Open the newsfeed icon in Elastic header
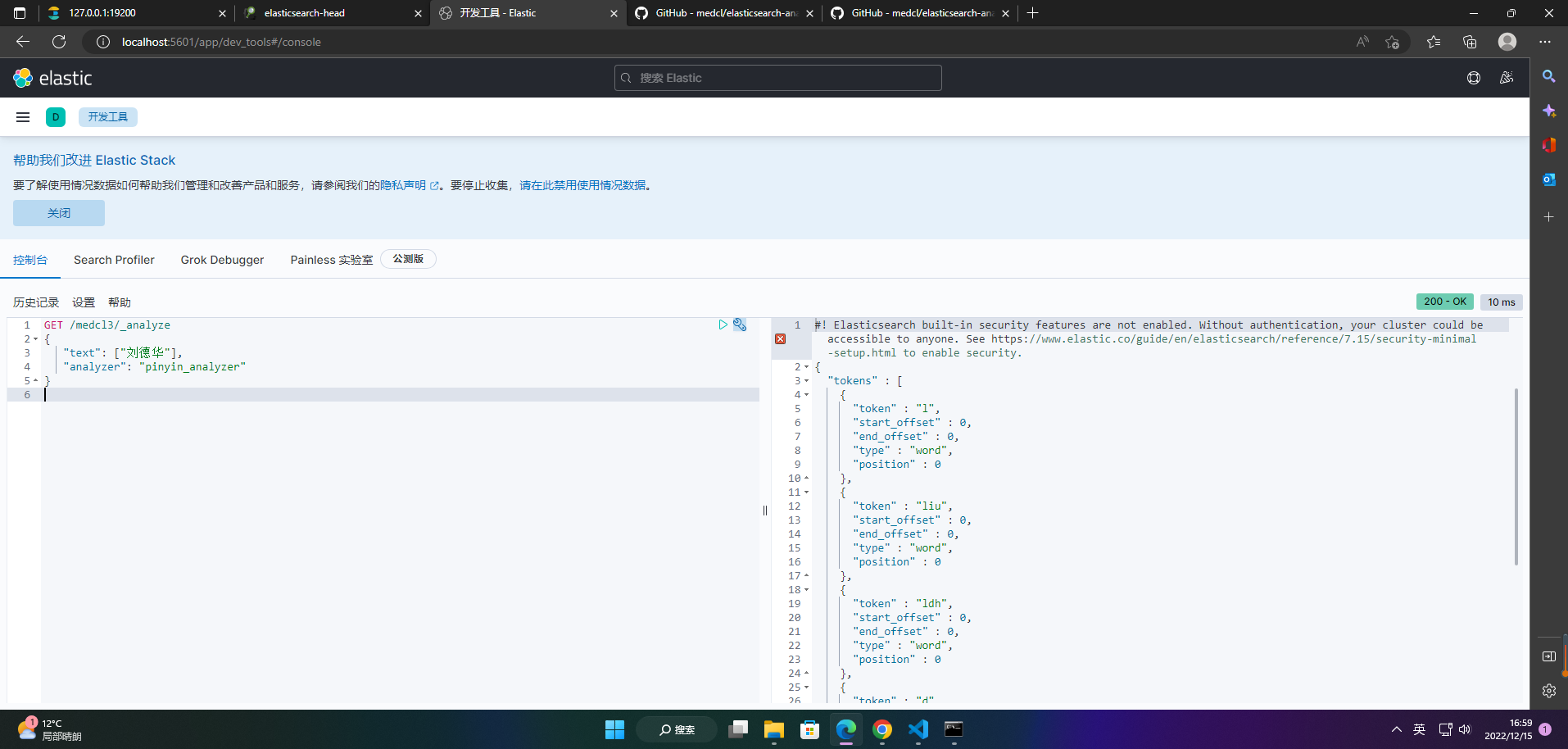The height and width of the screenshot is (749, 1568). click(x=1507, y=78)
